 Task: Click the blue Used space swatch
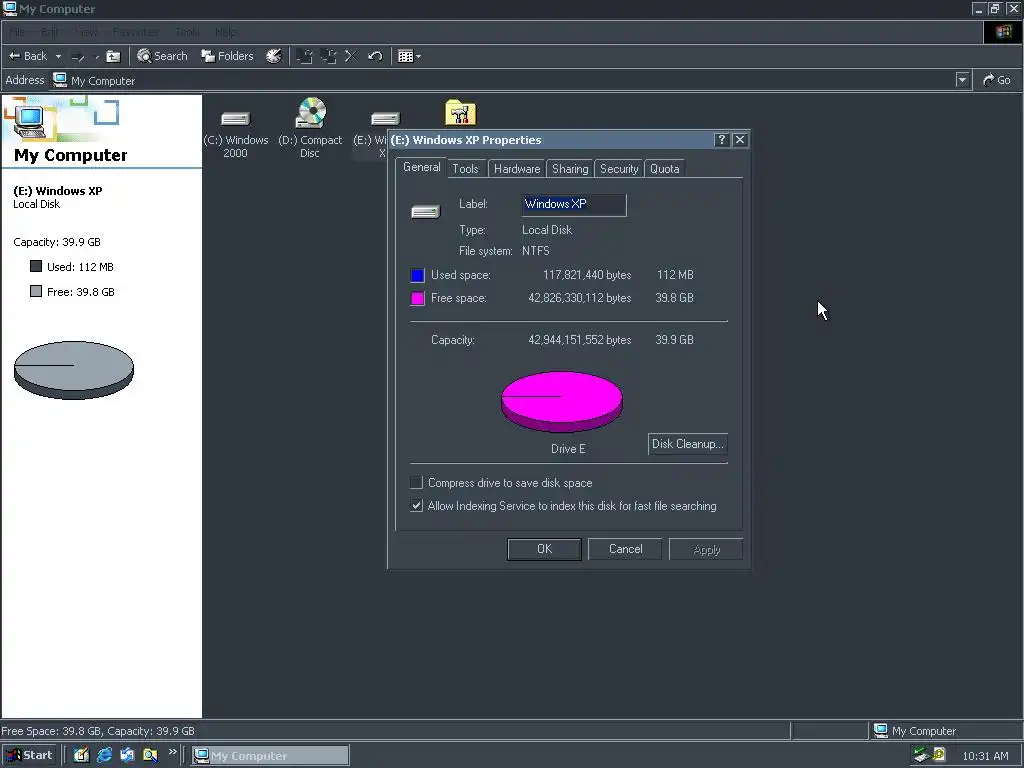coord(417,275)
